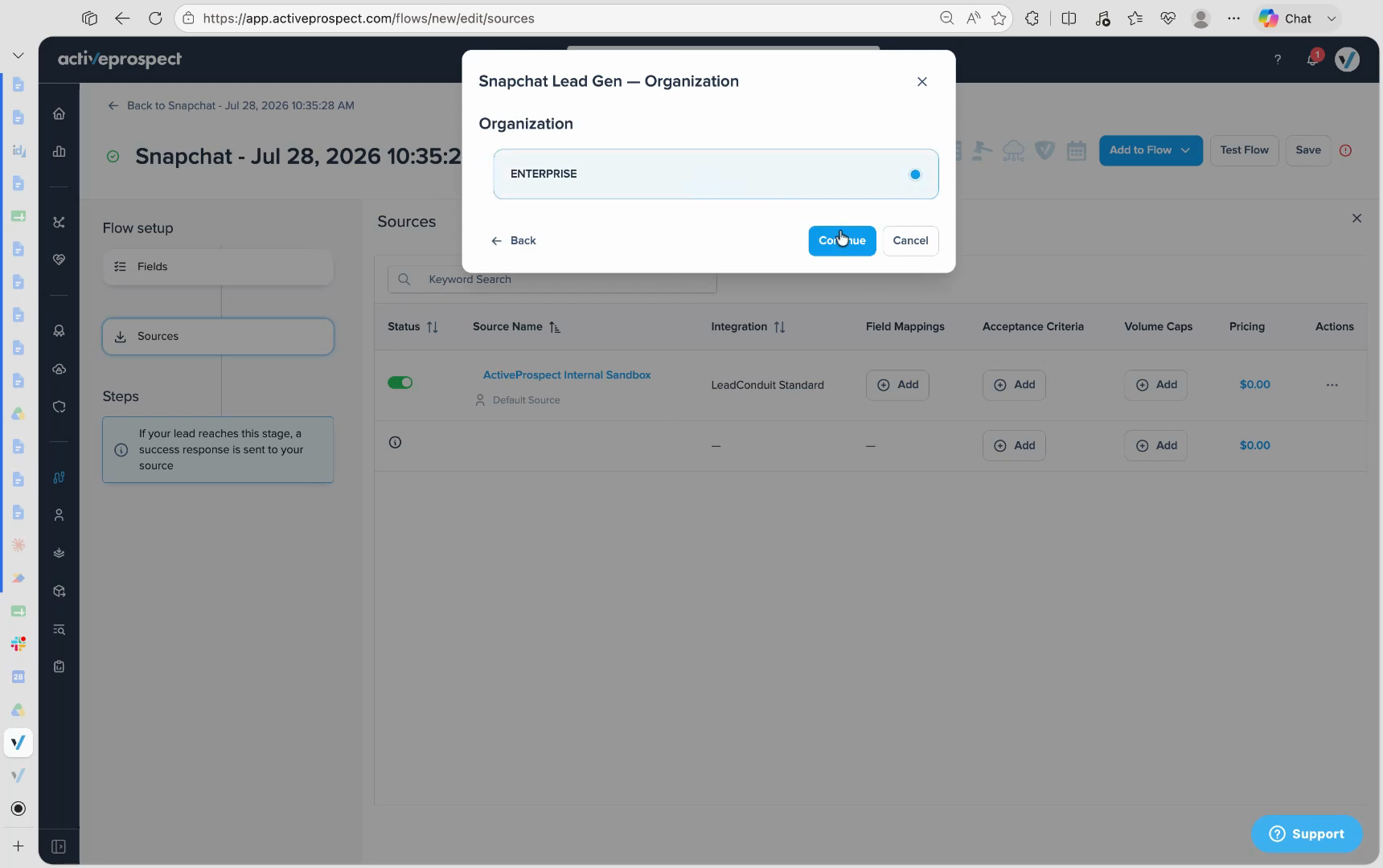Open a new tab with the plus icon
Viewport: 1383px width, 868px height.
(18, 846)
